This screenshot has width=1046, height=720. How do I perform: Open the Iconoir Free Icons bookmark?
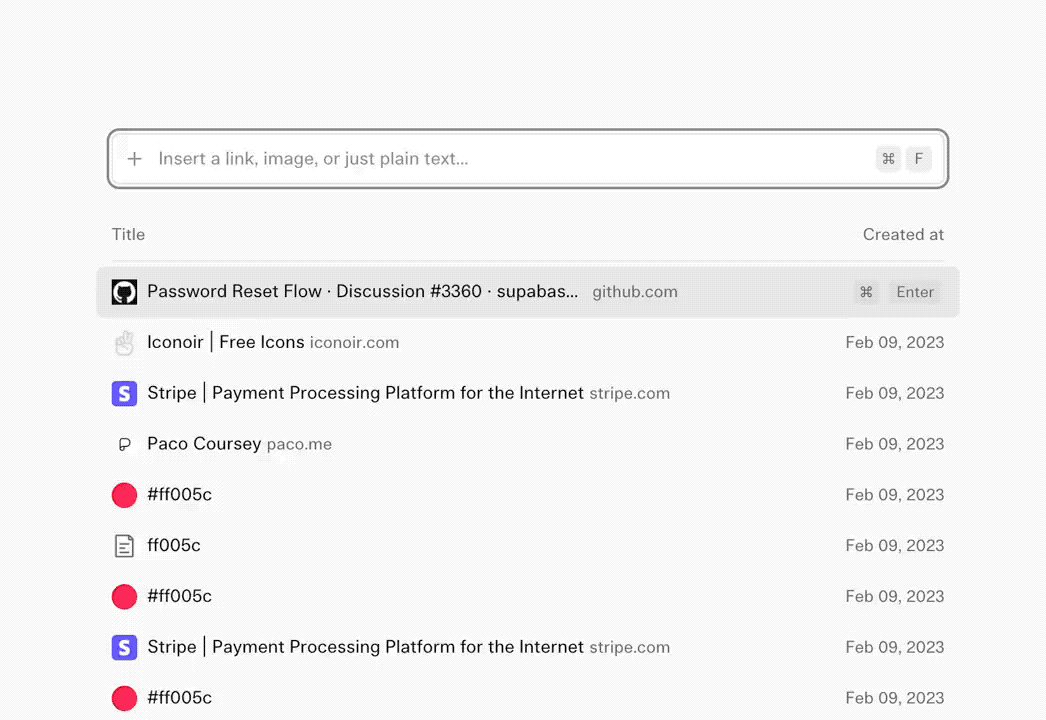[528, 343]
